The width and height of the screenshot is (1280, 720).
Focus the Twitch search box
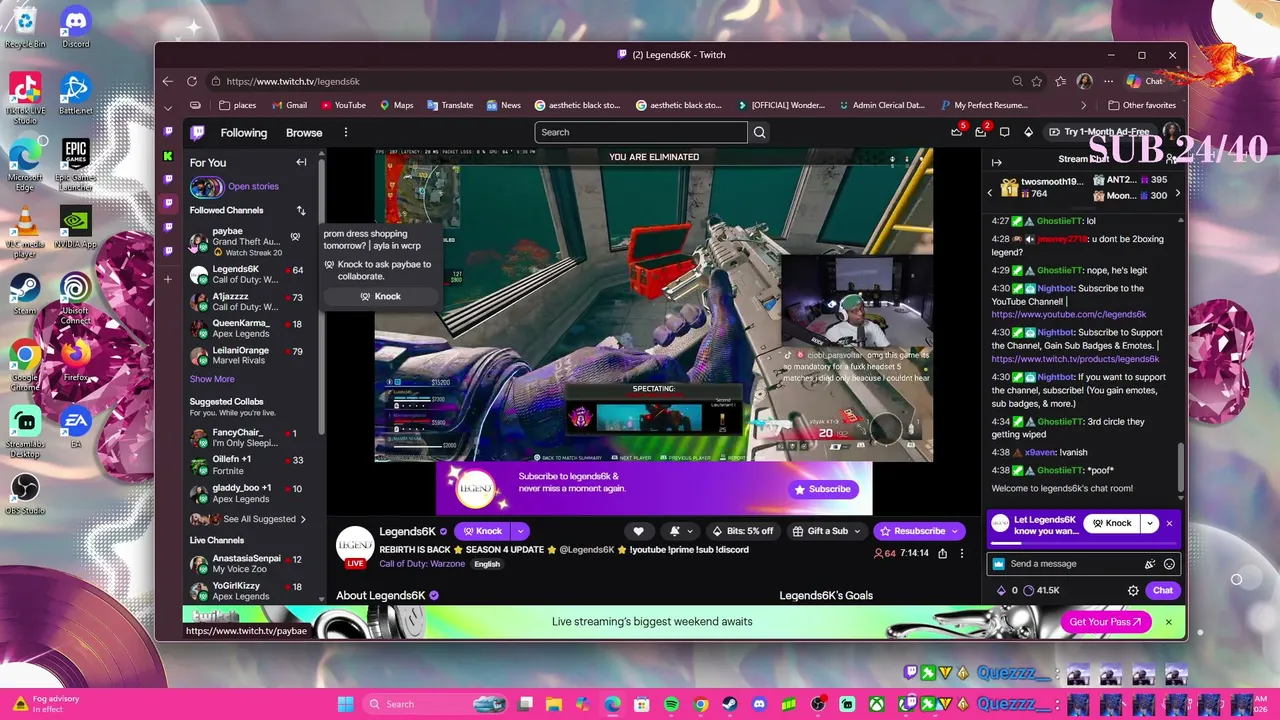click(641, 132)
